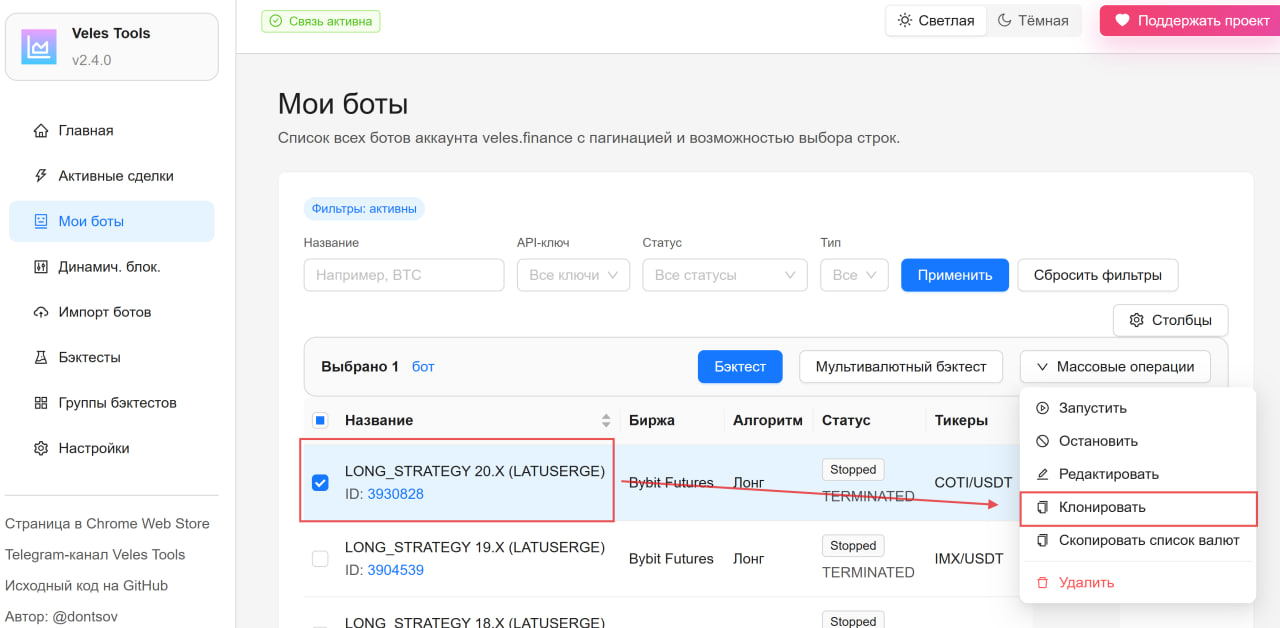Image resolution: width=1280 pixels, height=628 pixels.
Task: Click the Название filter input field
Action: (404, 275)
